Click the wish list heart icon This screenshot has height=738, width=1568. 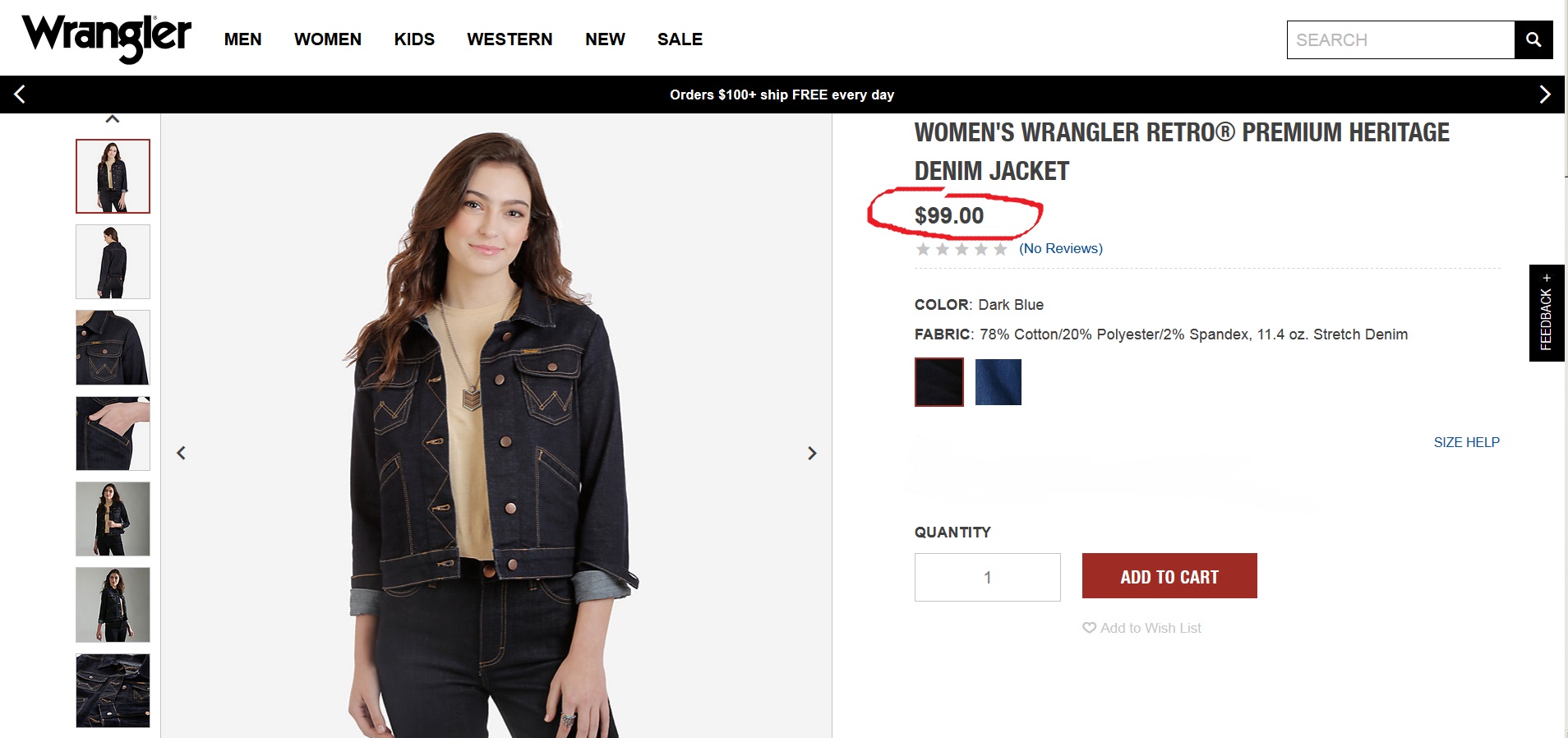point(1089,628)
